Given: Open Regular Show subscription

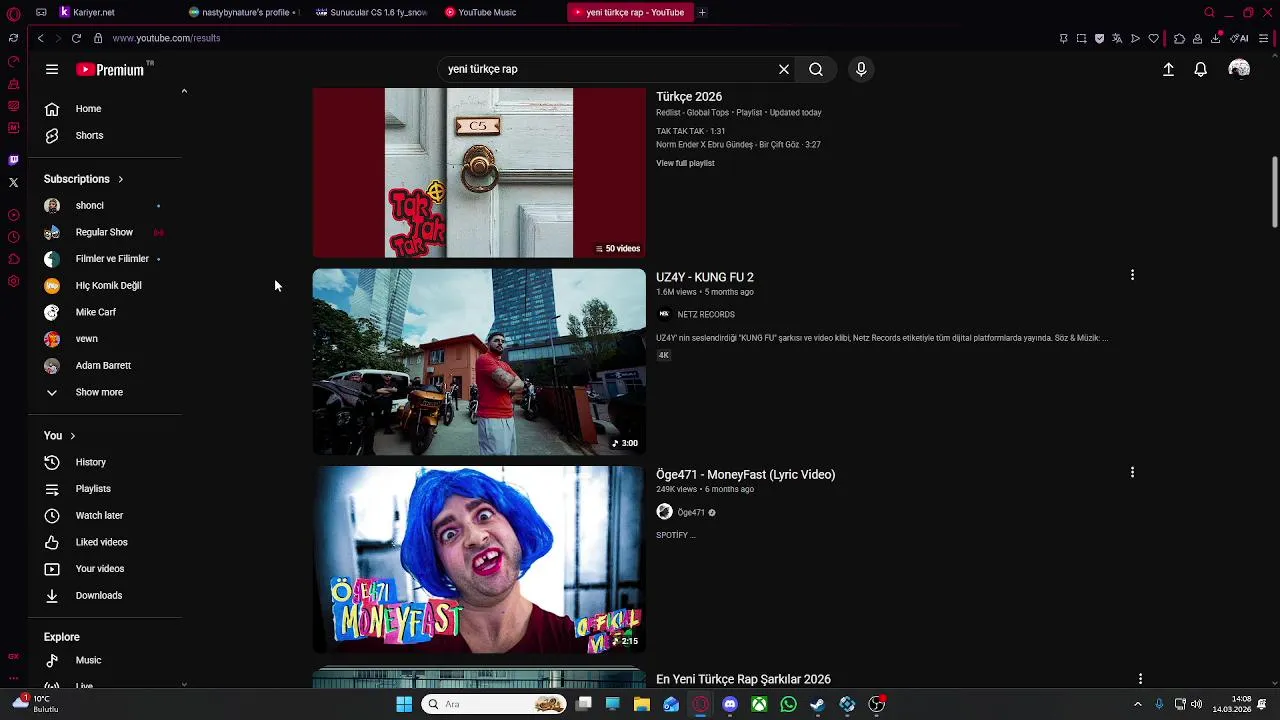Looking at the screenshot, I should pyautogui.click(x=105, y=232).
